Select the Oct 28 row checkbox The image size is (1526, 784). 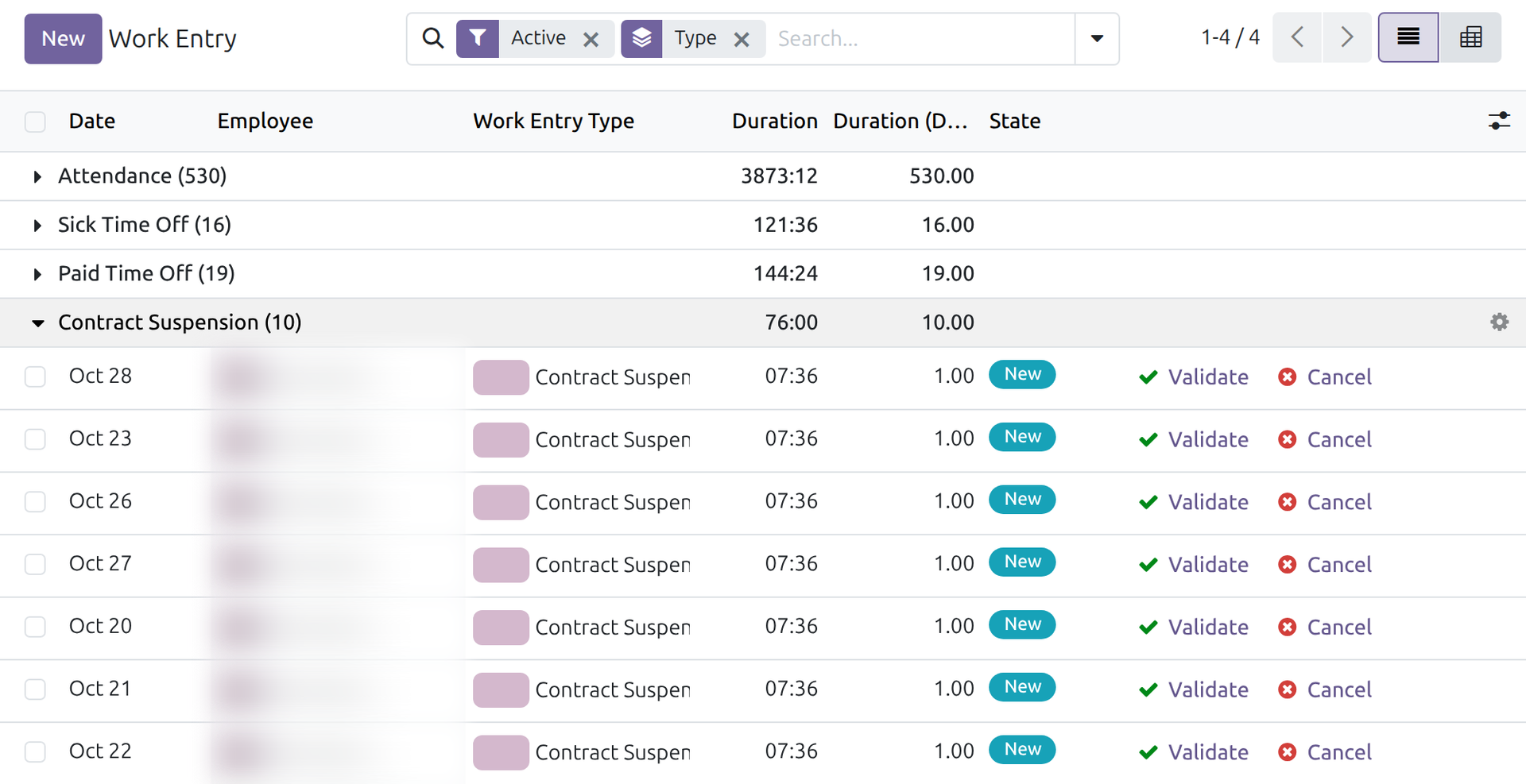click(x=35, y=377)
